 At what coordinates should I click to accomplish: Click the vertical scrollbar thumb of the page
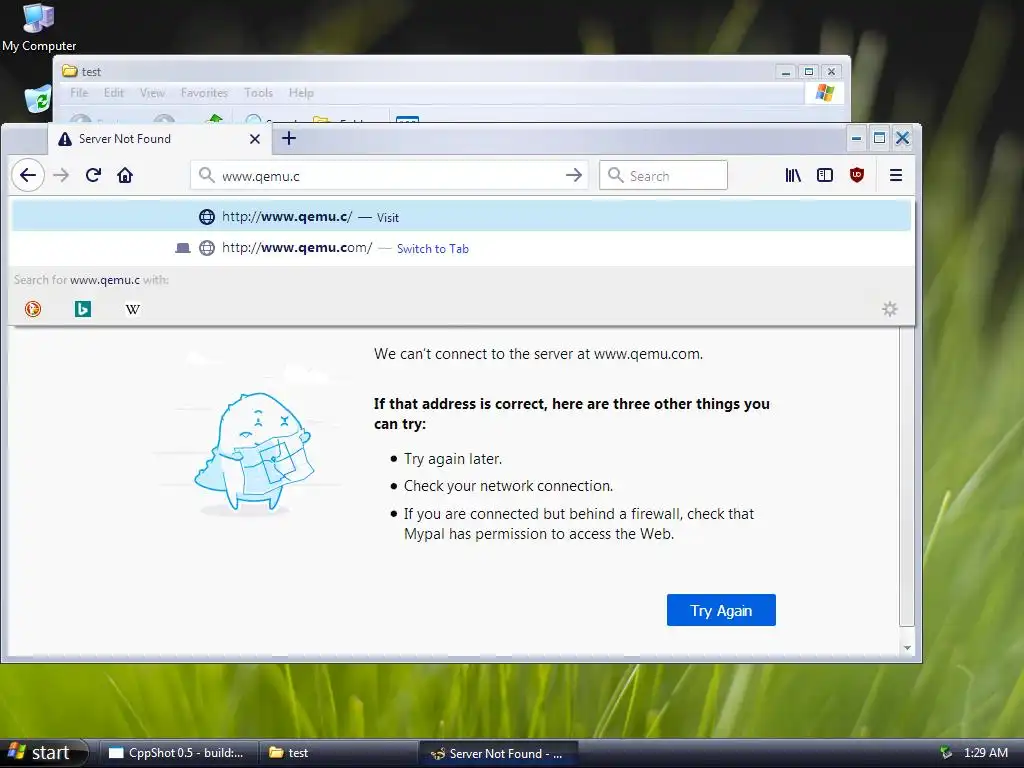coord(907,477)
